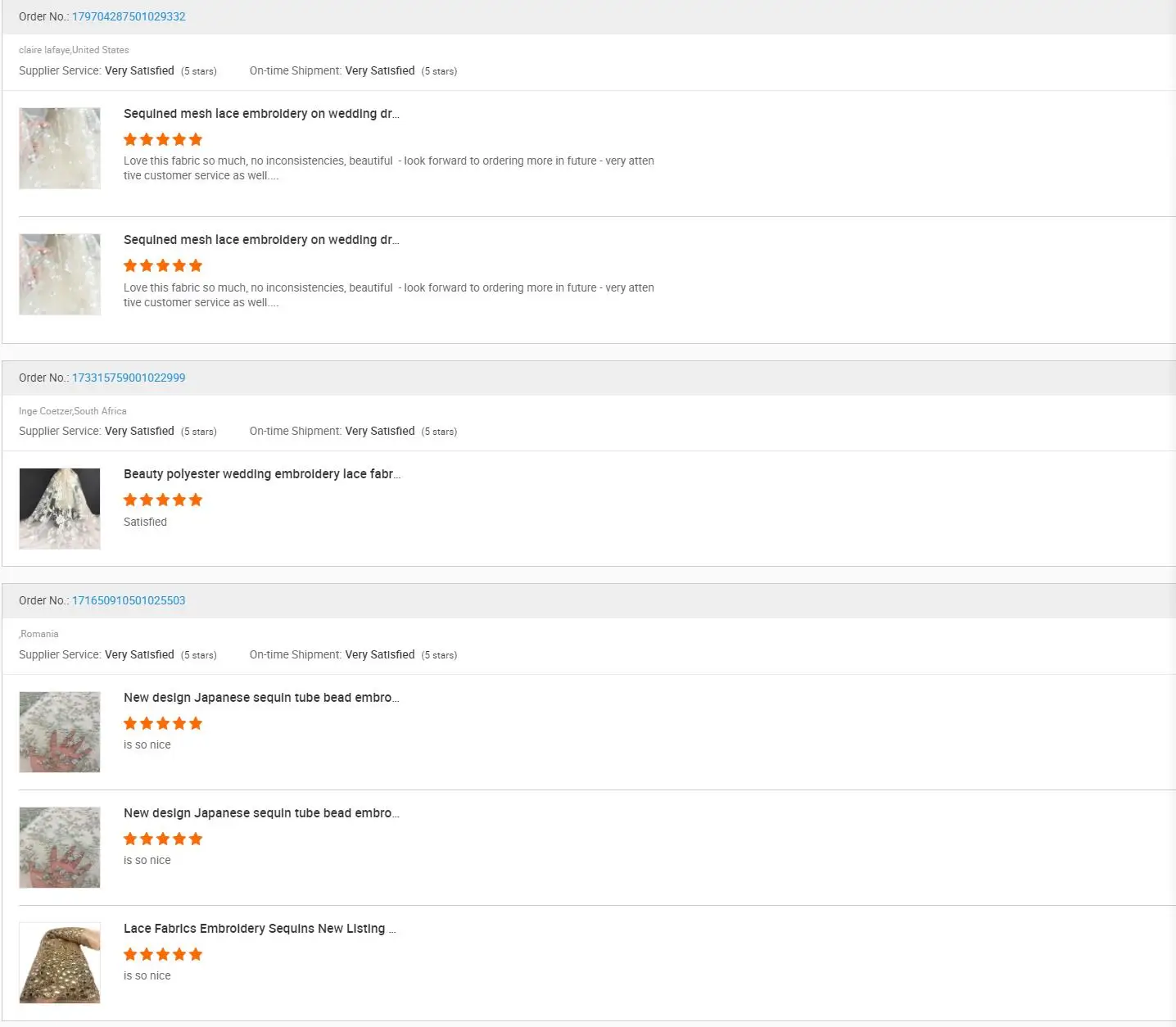Open order number 179704287501029332
The image size is (1176, 1027).
129,16
